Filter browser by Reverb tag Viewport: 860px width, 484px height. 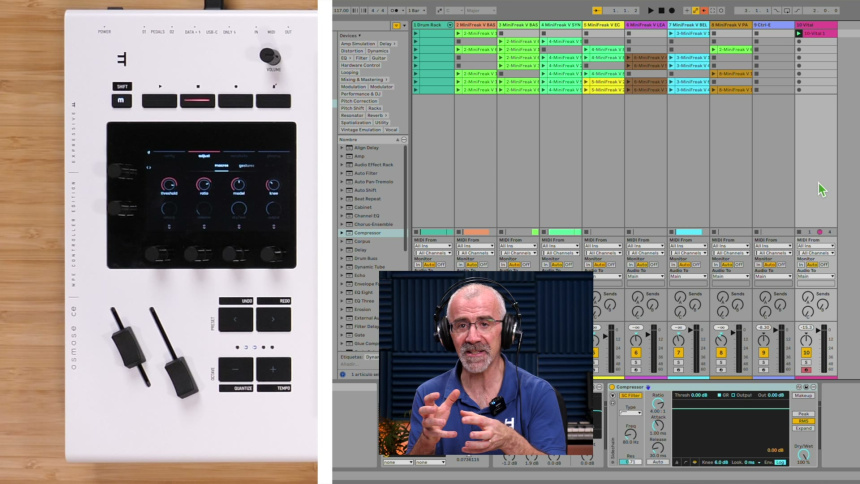click(x=376, y=115)
